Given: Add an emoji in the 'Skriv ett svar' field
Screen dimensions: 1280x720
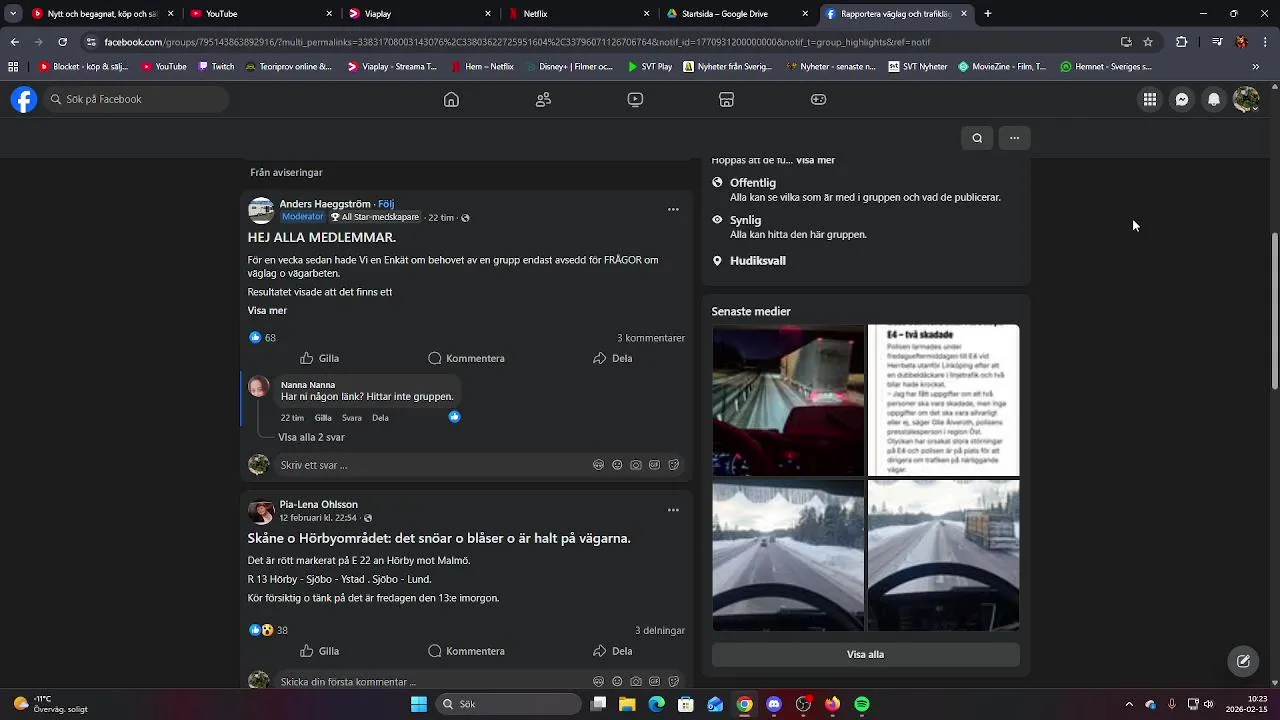Looking at the screenshot, I should point(617,465).
